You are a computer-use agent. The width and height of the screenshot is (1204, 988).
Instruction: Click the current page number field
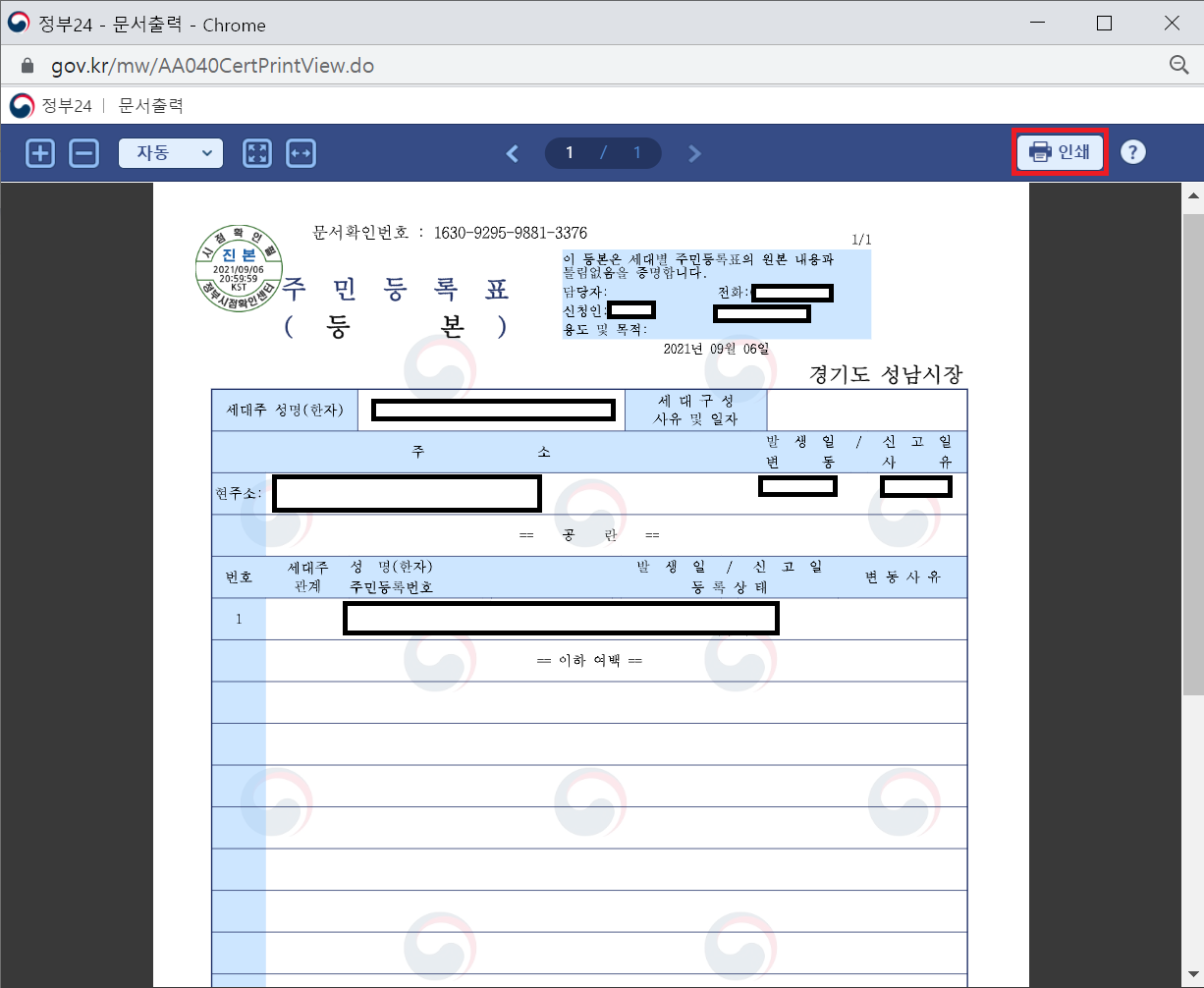tap(570, 153)
